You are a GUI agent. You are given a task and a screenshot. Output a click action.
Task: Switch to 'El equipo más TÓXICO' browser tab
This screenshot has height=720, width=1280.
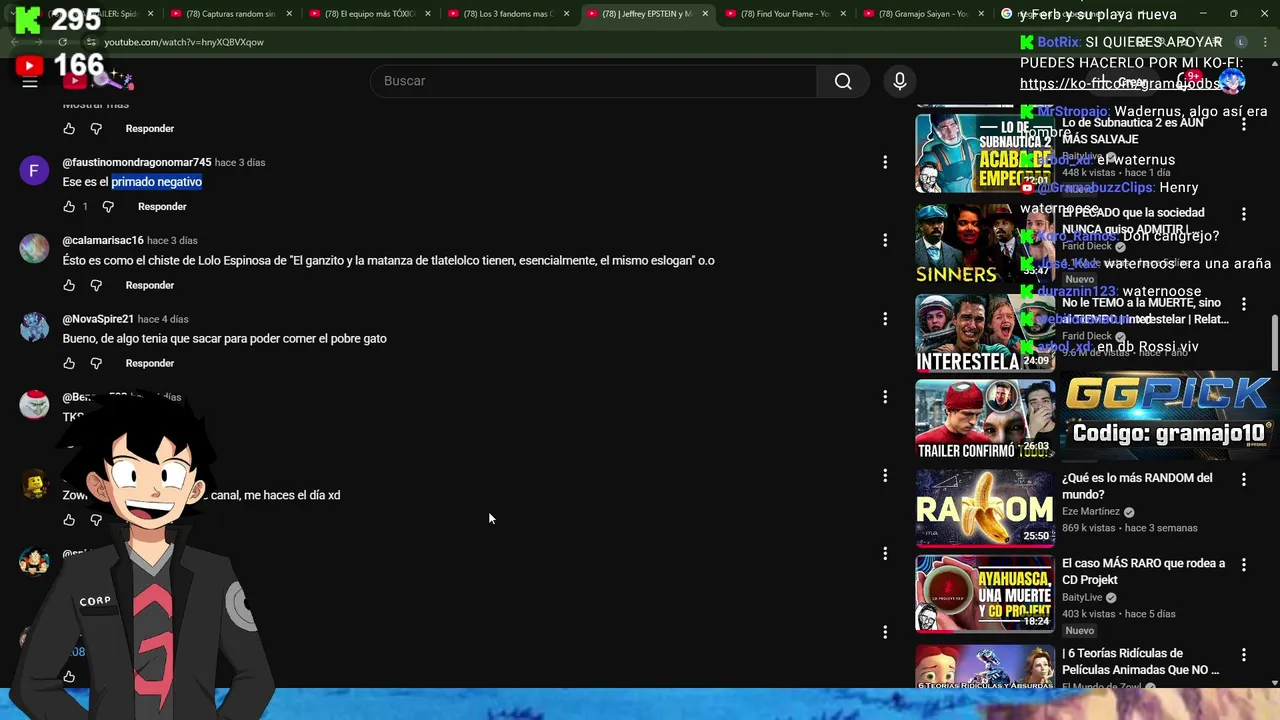[x=368, y=14]
